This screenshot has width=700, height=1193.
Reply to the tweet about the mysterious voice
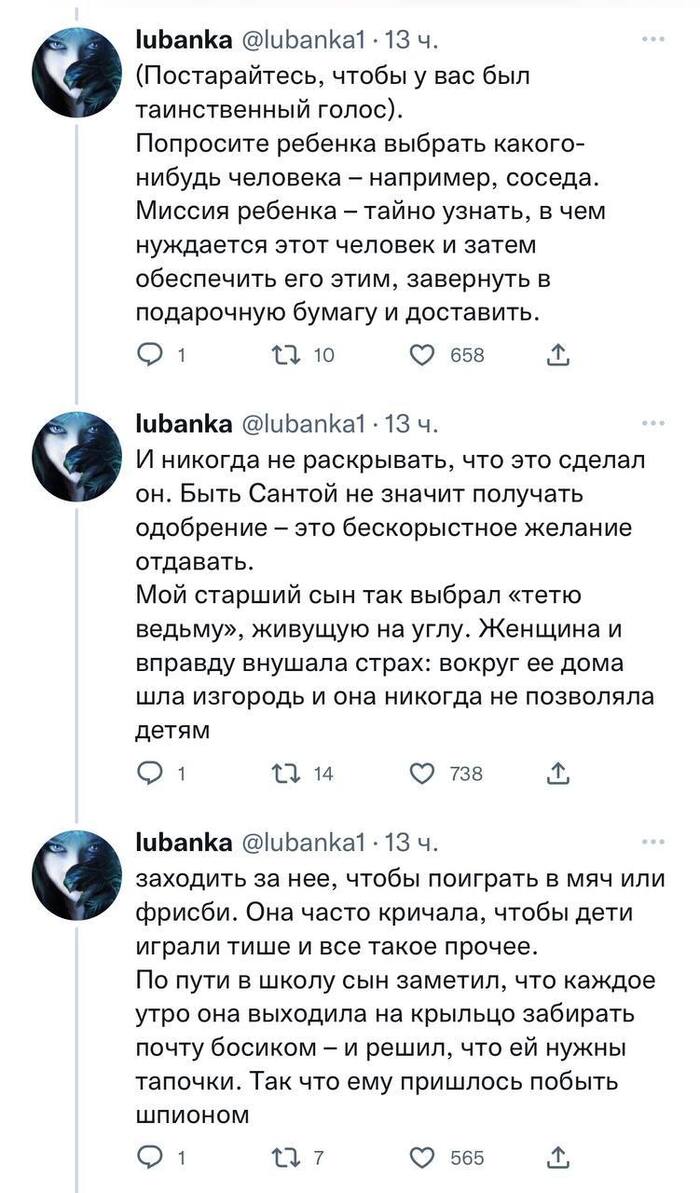coord(148,355)
